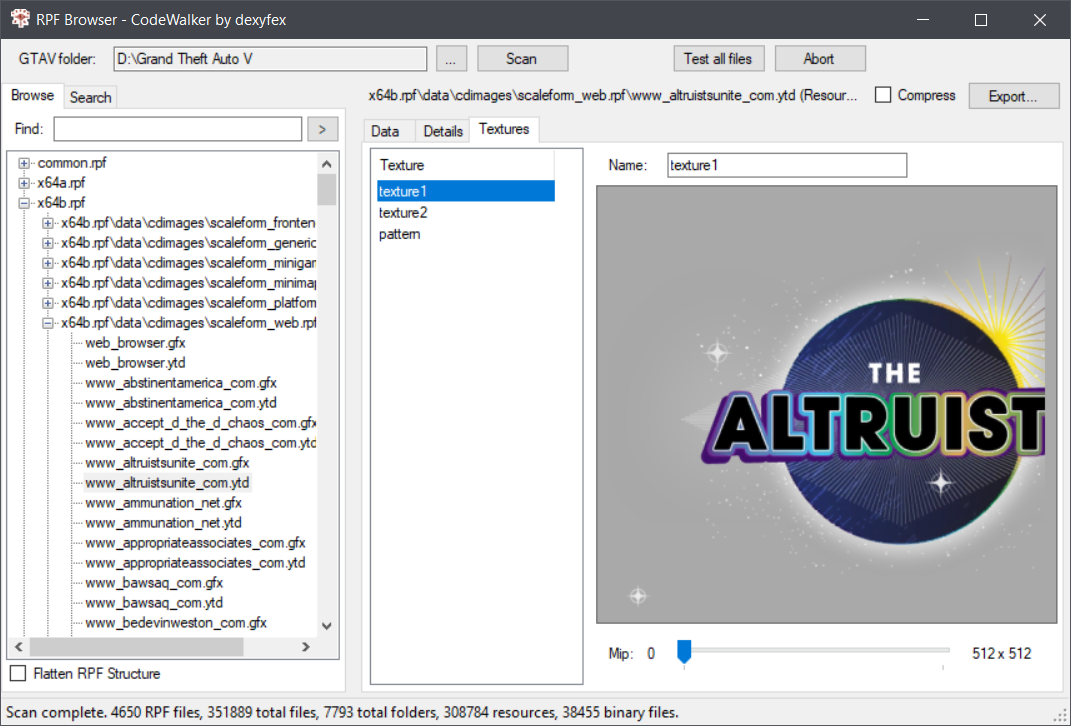
Task: Click the horizontal scroll left arrow
Action: 20,647
